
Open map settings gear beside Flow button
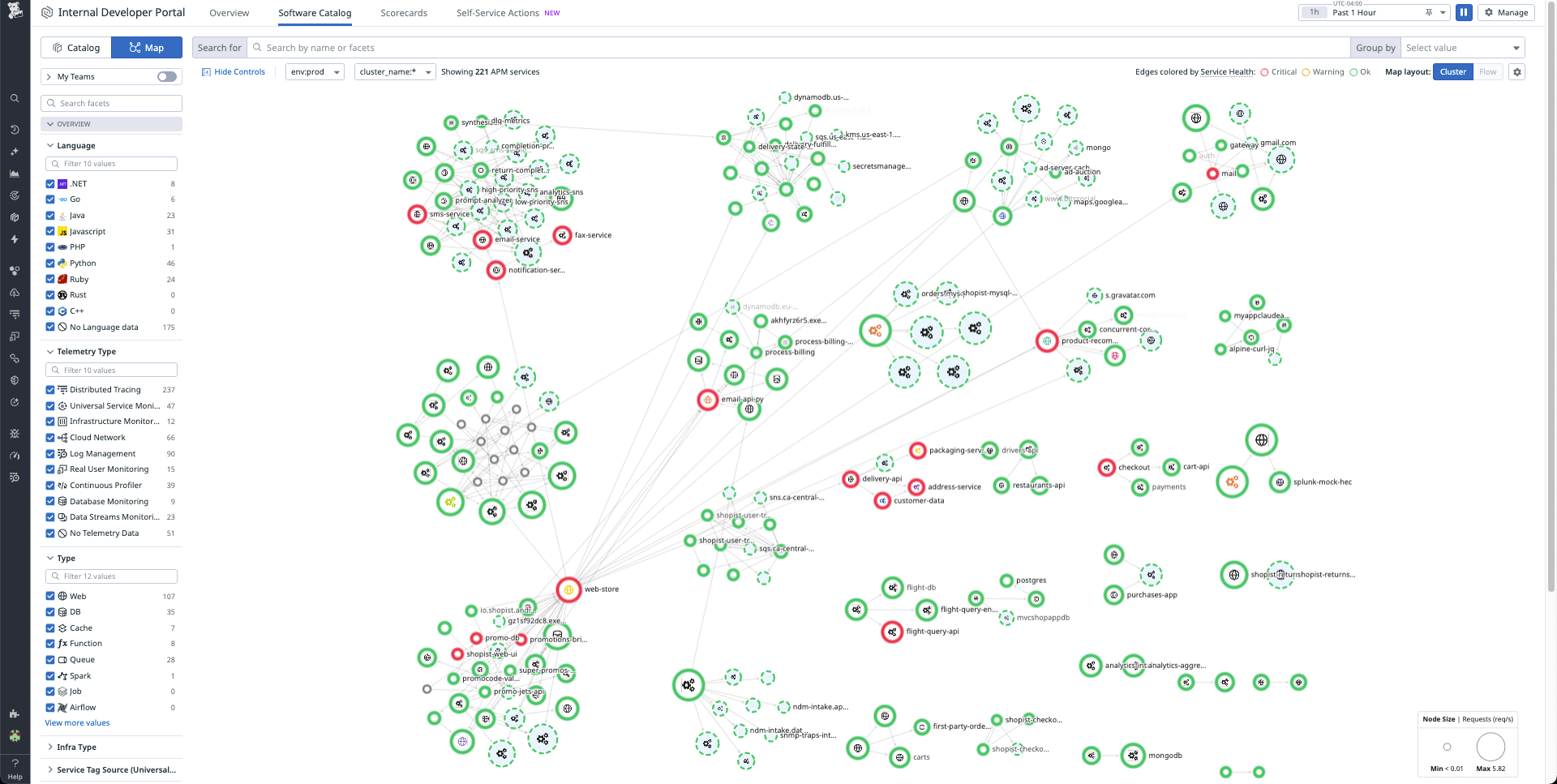point(1516,71)
